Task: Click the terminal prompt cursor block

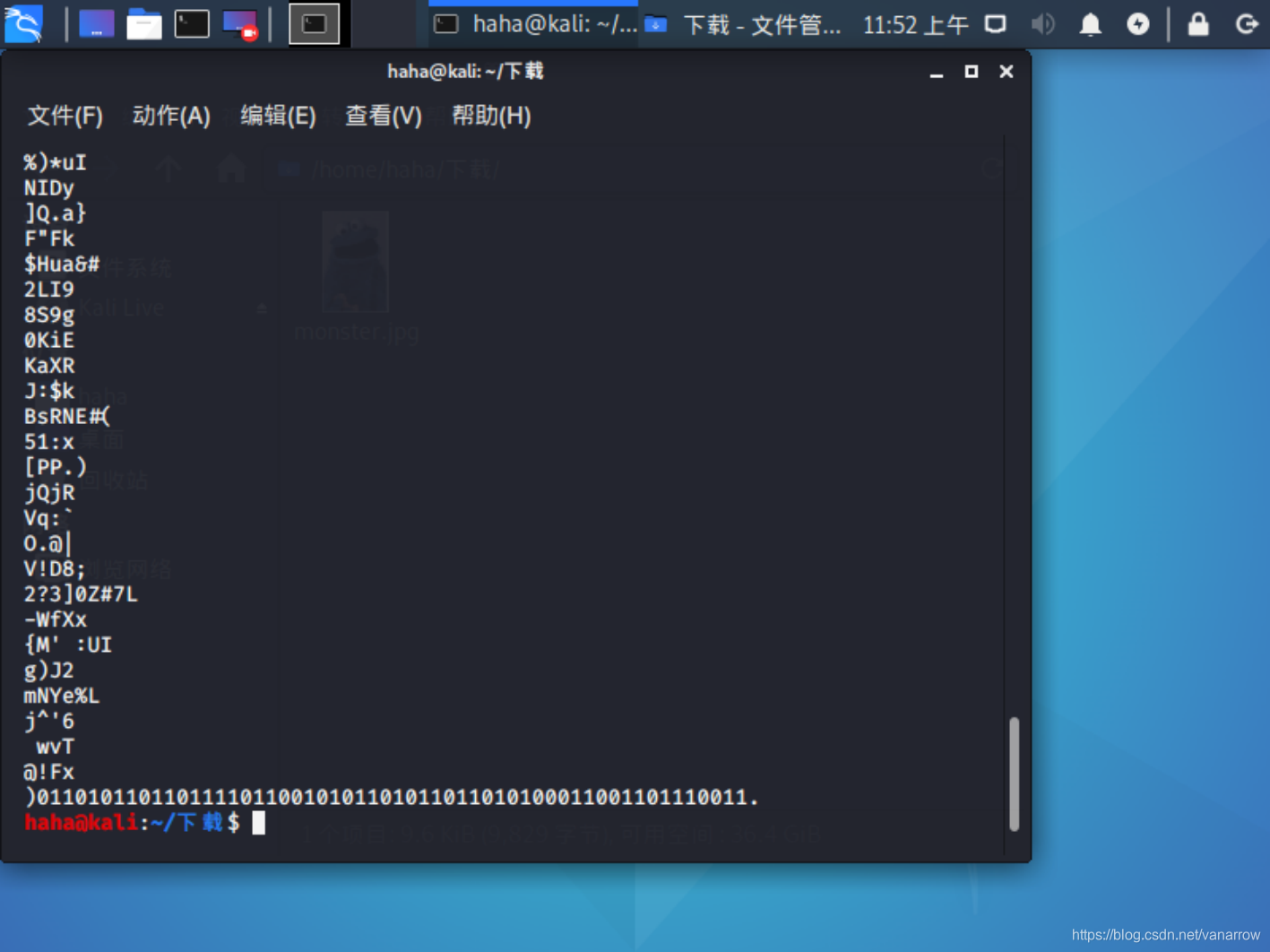Action: (258, 823)
